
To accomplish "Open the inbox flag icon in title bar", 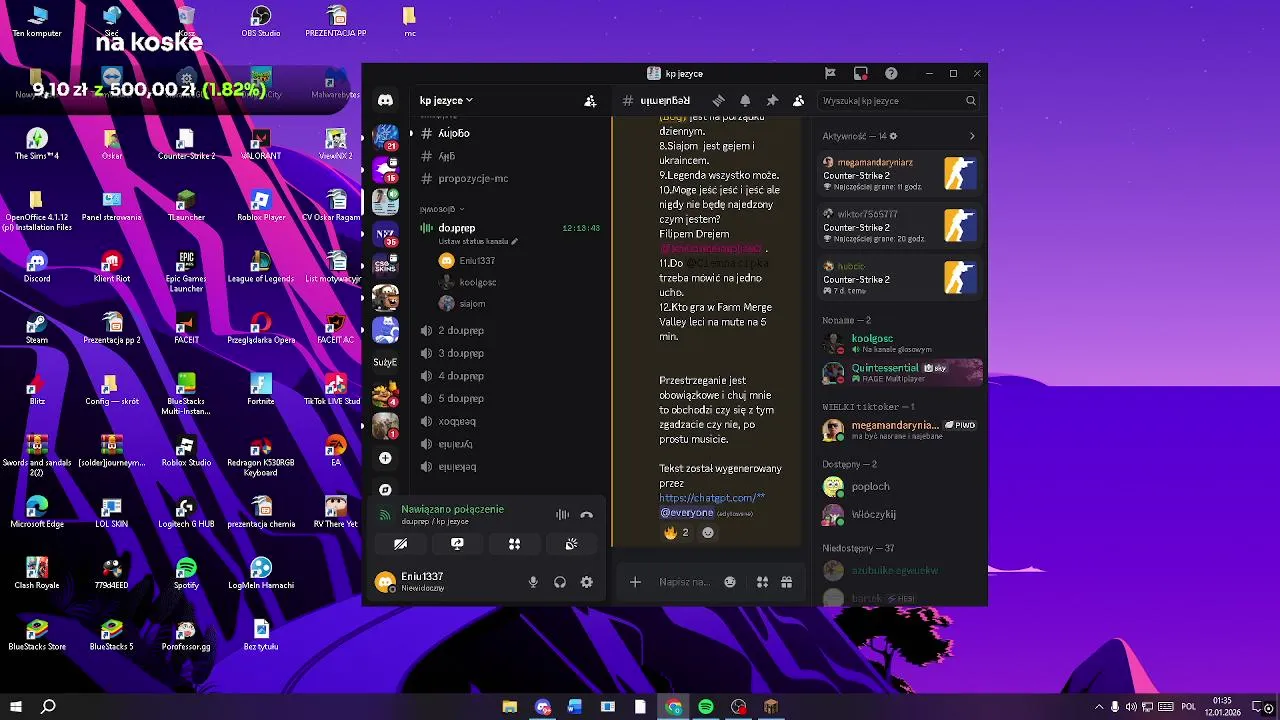I will (x=830, y=73).
